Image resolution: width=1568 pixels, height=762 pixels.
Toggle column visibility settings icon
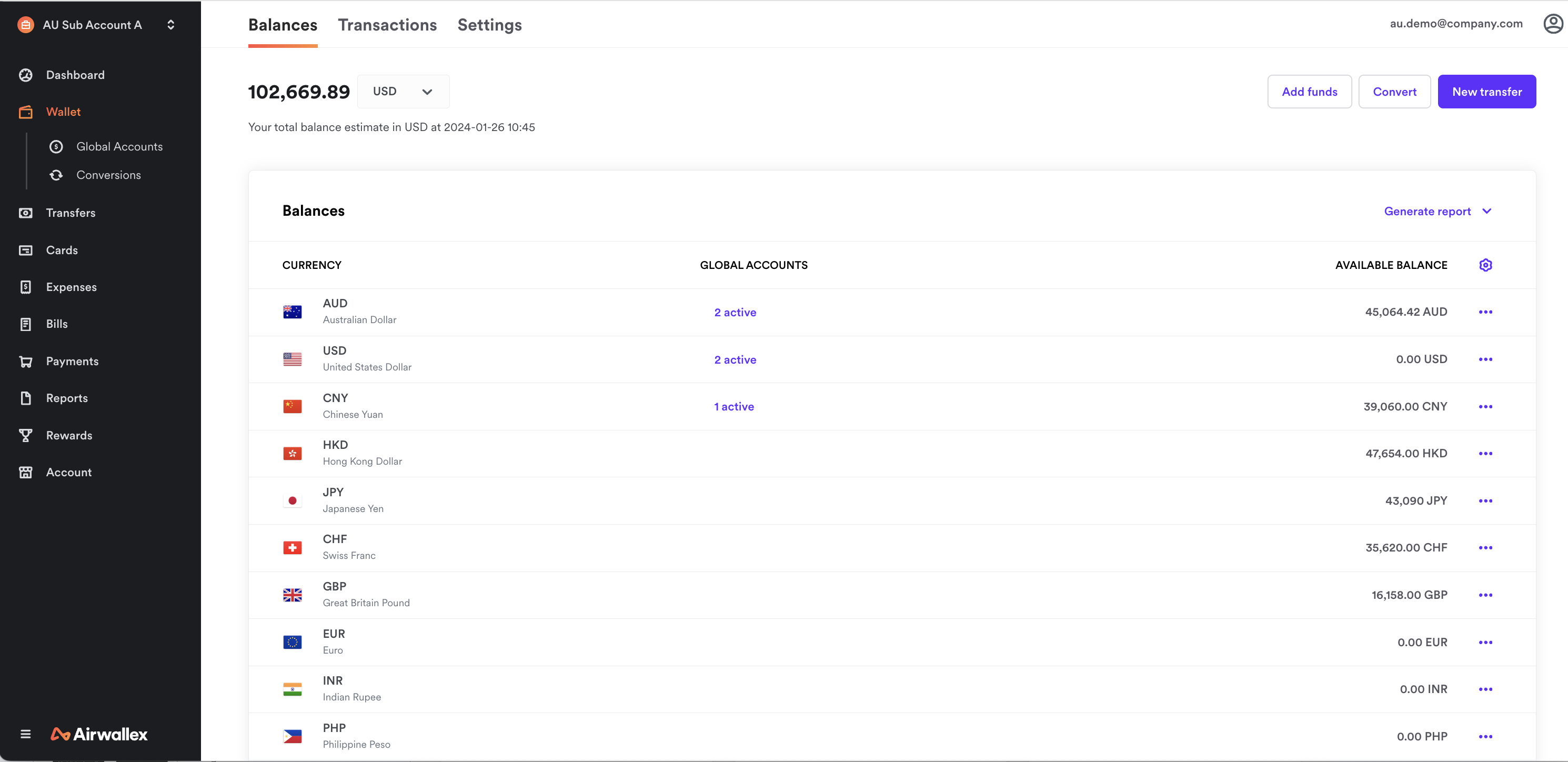pos(1485,265)
